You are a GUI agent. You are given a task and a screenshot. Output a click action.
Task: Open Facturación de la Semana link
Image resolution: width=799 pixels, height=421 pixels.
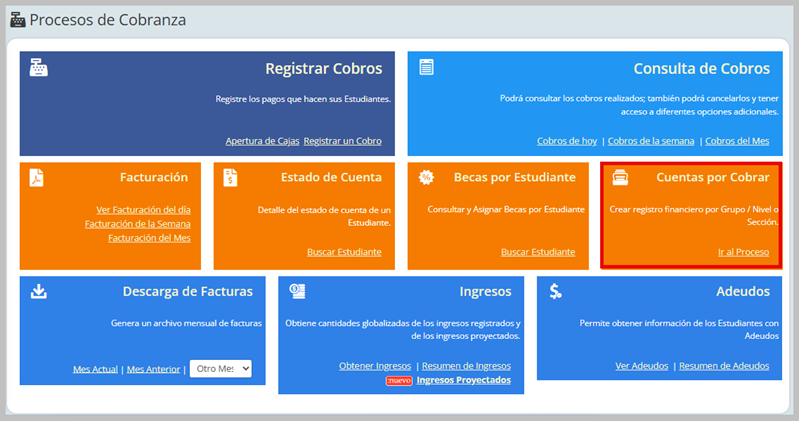tap(137, 224)
